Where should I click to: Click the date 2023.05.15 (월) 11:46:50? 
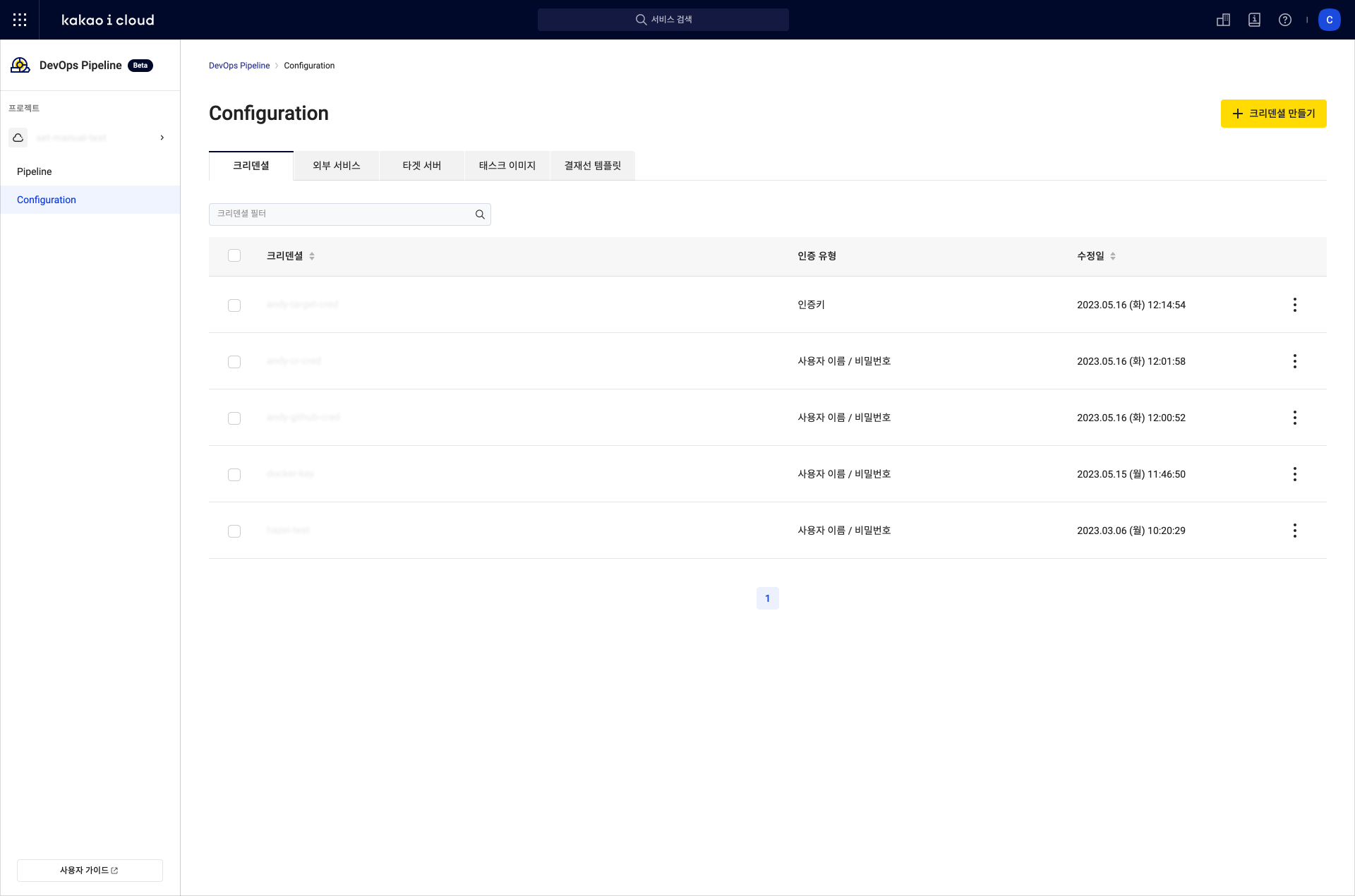[1131, 474]
